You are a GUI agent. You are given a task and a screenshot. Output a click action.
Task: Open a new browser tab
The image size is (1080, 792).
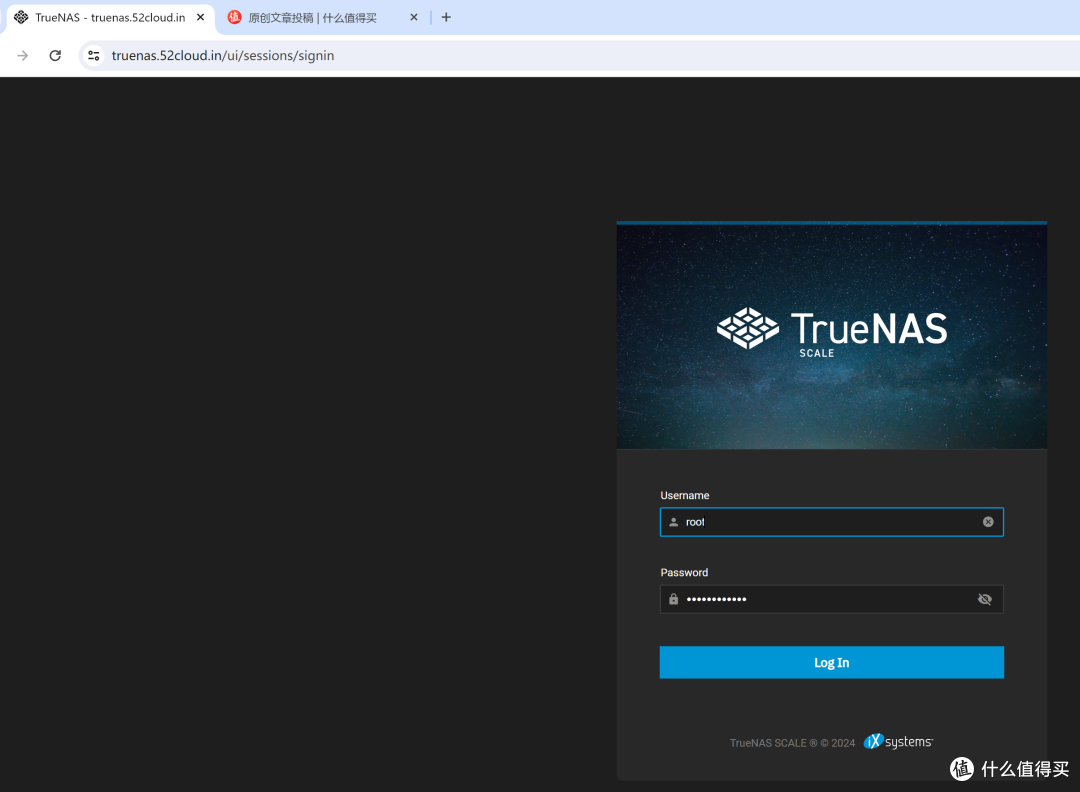[445, 17]
